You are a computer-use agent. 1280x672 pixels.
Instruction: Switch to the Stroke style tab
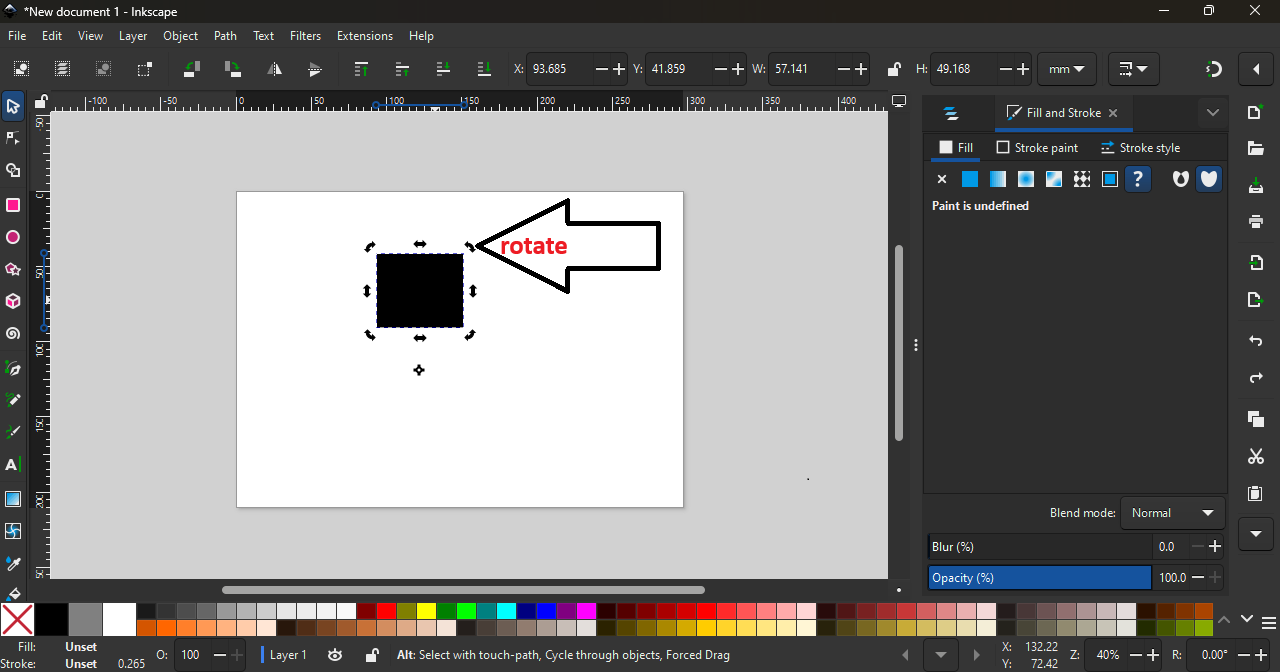[x=1140, y=147]
